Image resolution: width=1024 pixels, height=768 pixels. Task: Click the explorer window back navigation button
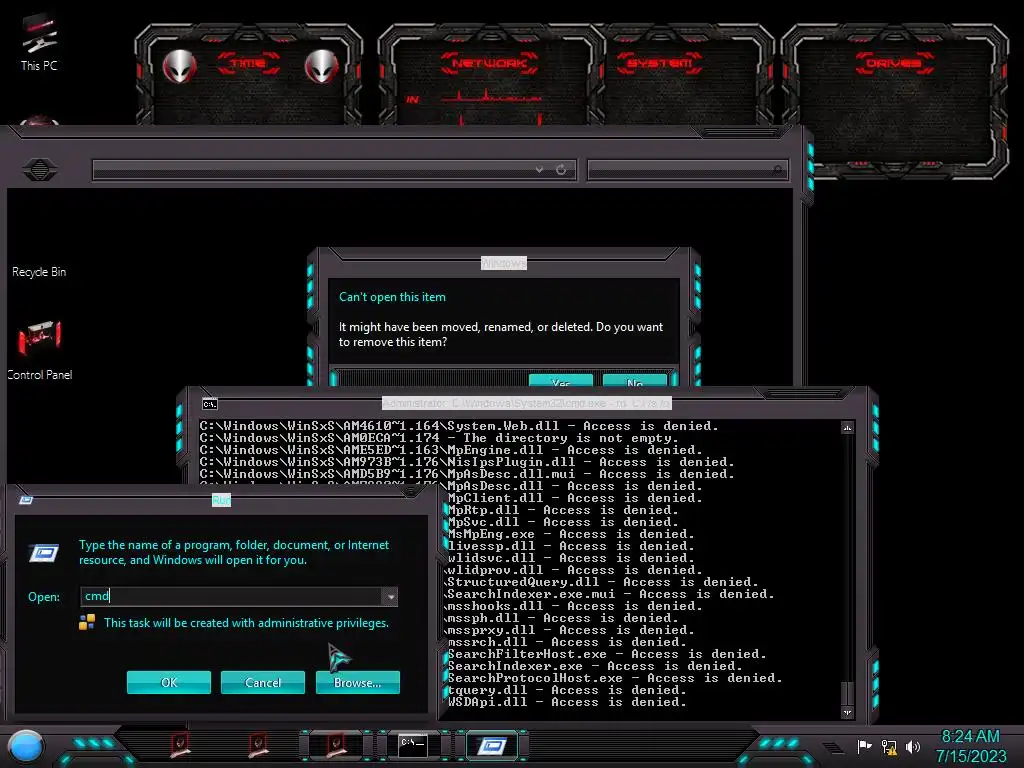[39, 170]
